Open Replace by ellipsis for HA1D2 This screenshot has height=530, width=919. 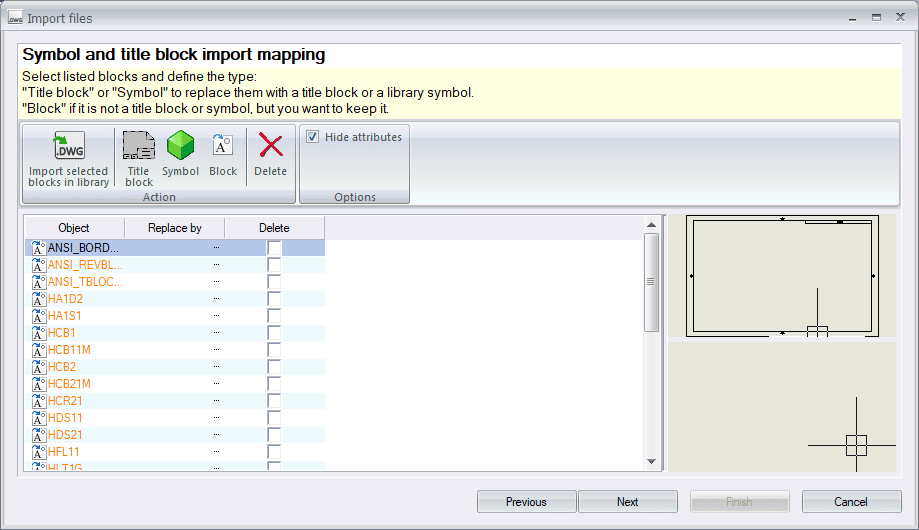coord(216,299)
